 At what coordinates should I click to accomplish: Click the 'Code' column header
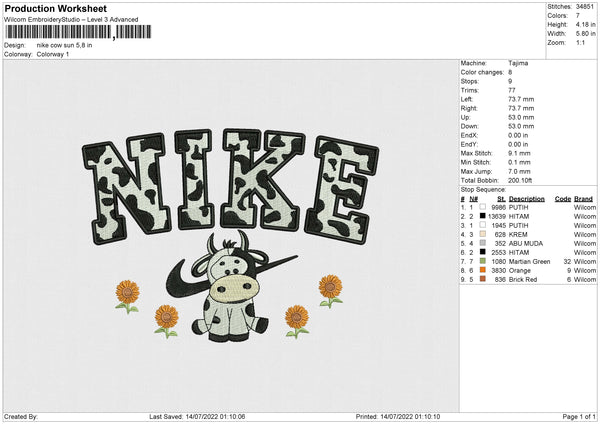click(562, 199)
